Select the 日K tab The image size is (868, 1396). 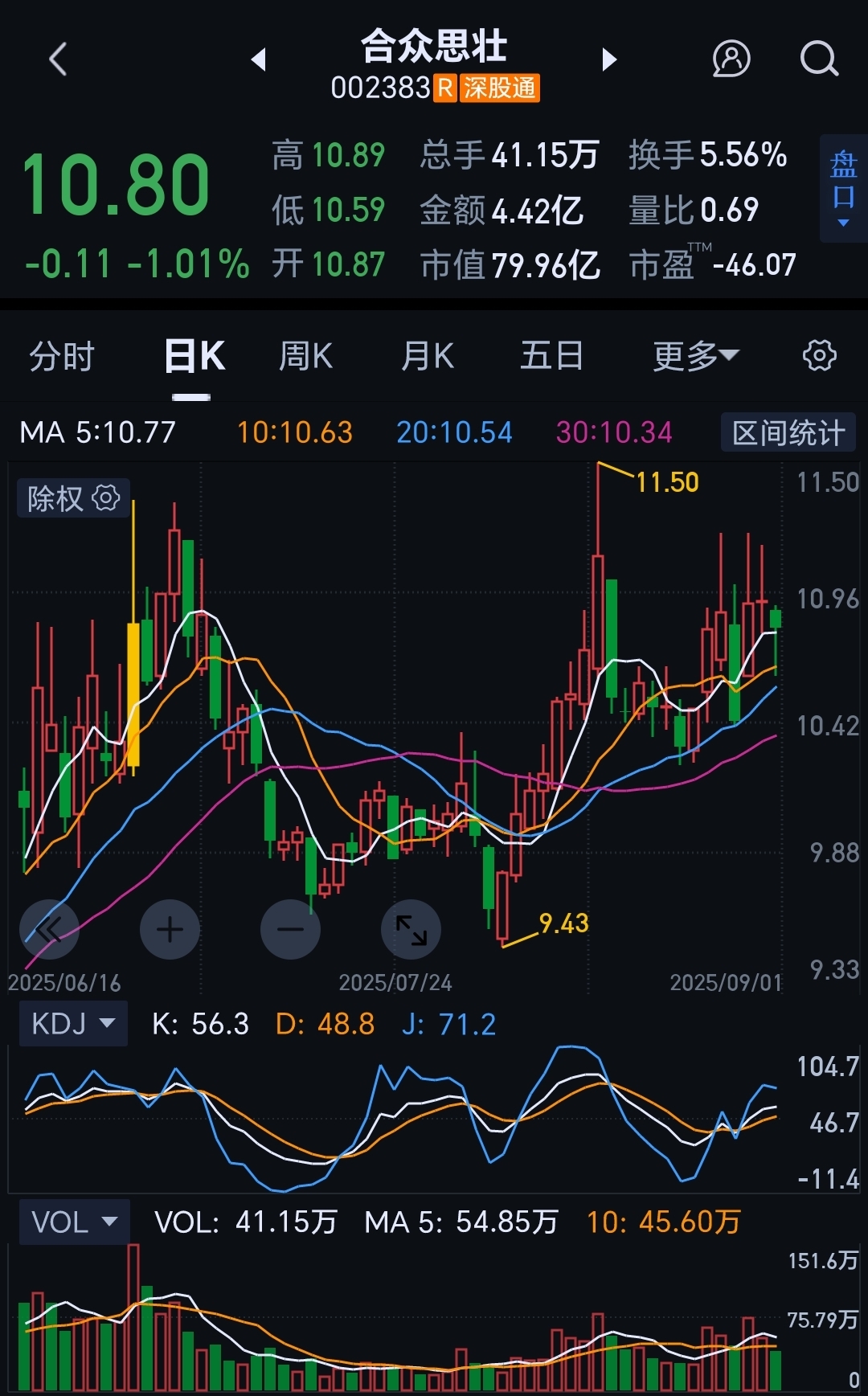(x=194, y=356)
